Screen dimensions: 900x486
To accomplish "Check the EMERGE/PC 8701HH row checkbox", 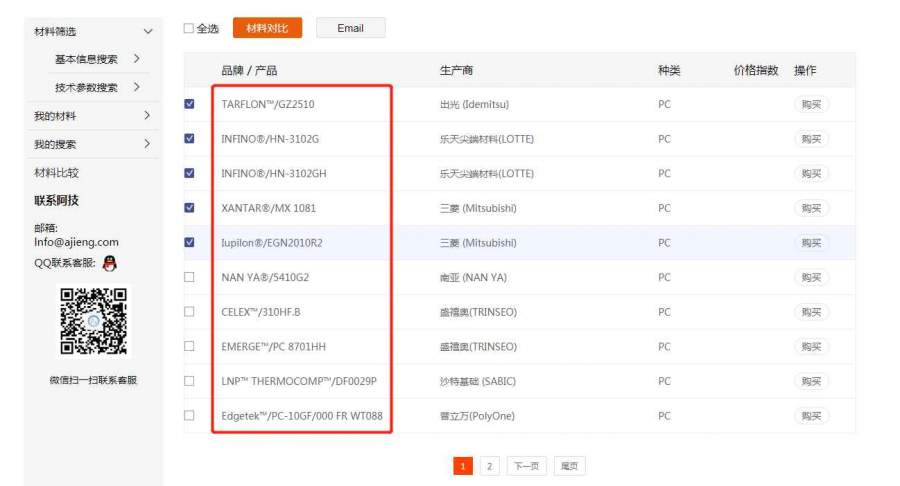I will click(x=189, y=346).
